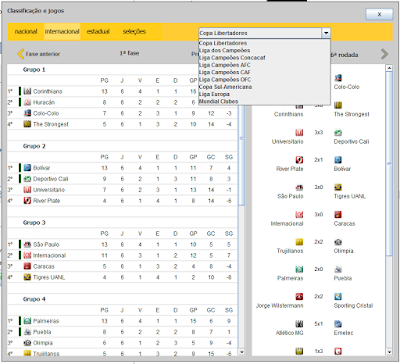This screenshot has height=364, width=400.
Task: Click the São Paulo crest in Grupo 3
Action: 27,244
